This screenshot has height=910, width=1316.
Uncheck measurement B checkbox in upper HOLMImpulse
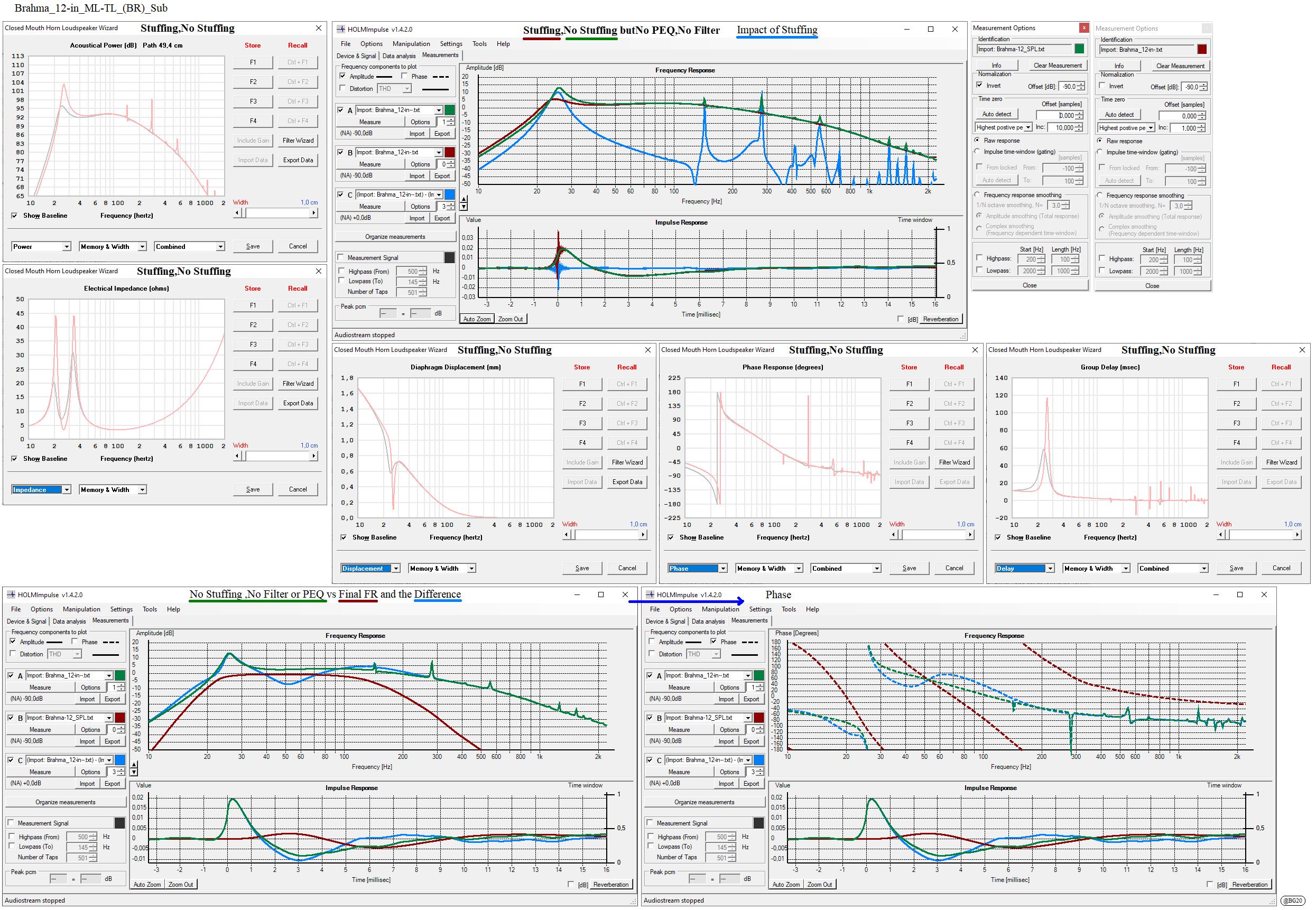tap(341, 153)
